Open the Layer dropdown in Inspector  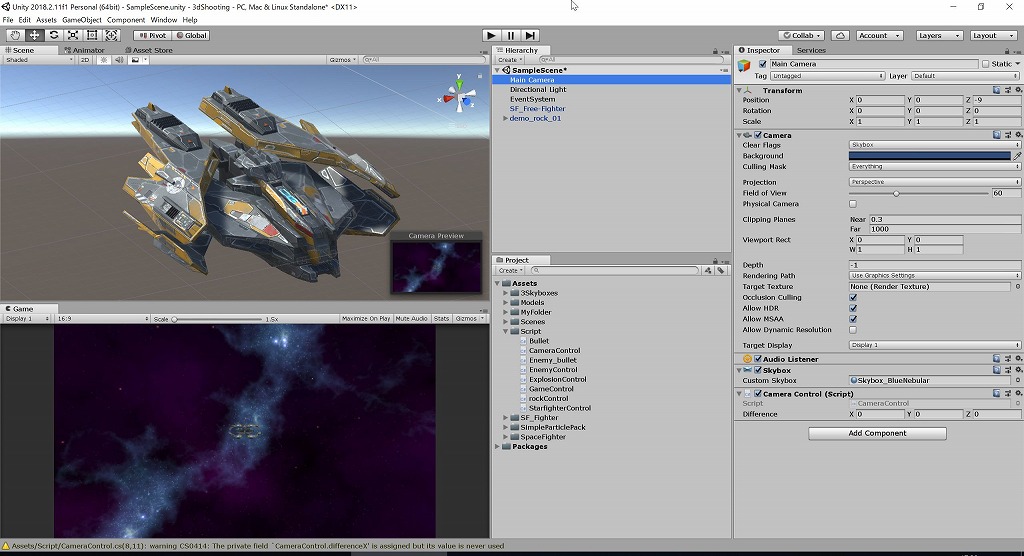966,76
